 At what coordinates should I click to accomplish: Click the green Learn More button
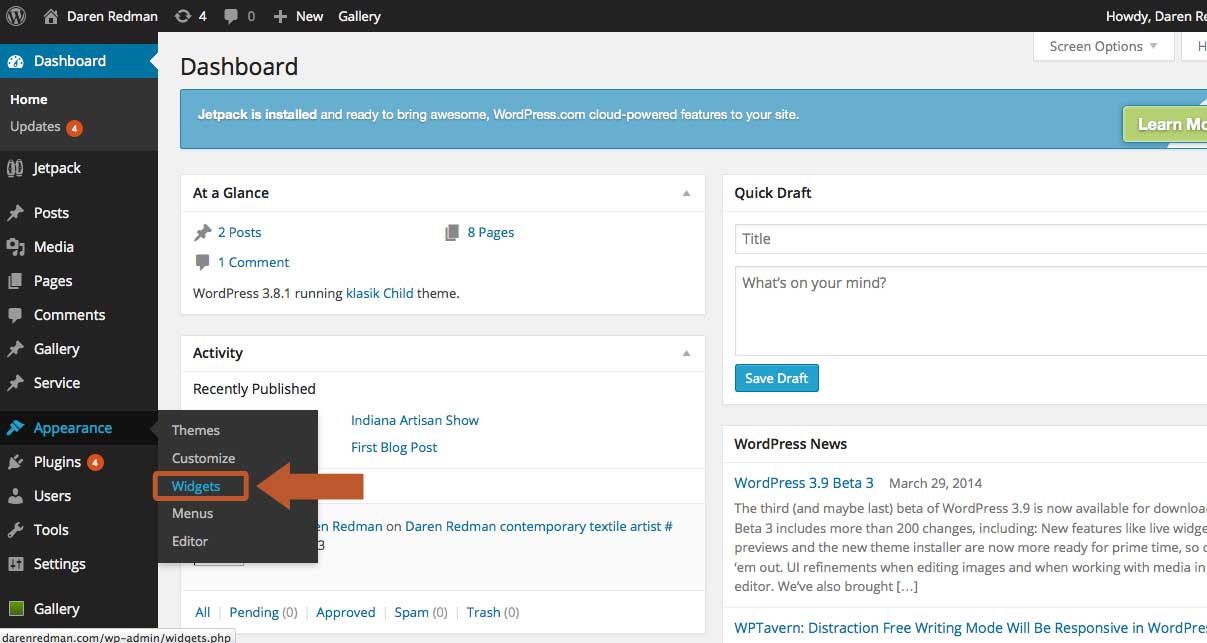tap(1166, 124)
